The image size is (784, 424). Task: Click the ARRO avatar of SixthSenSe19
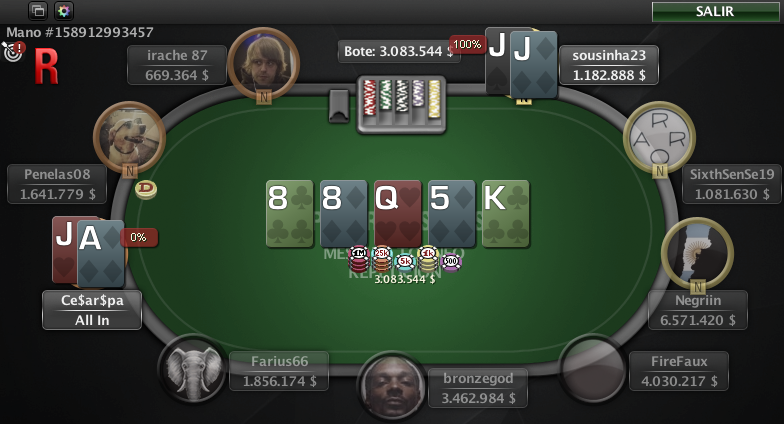(660, 138)
